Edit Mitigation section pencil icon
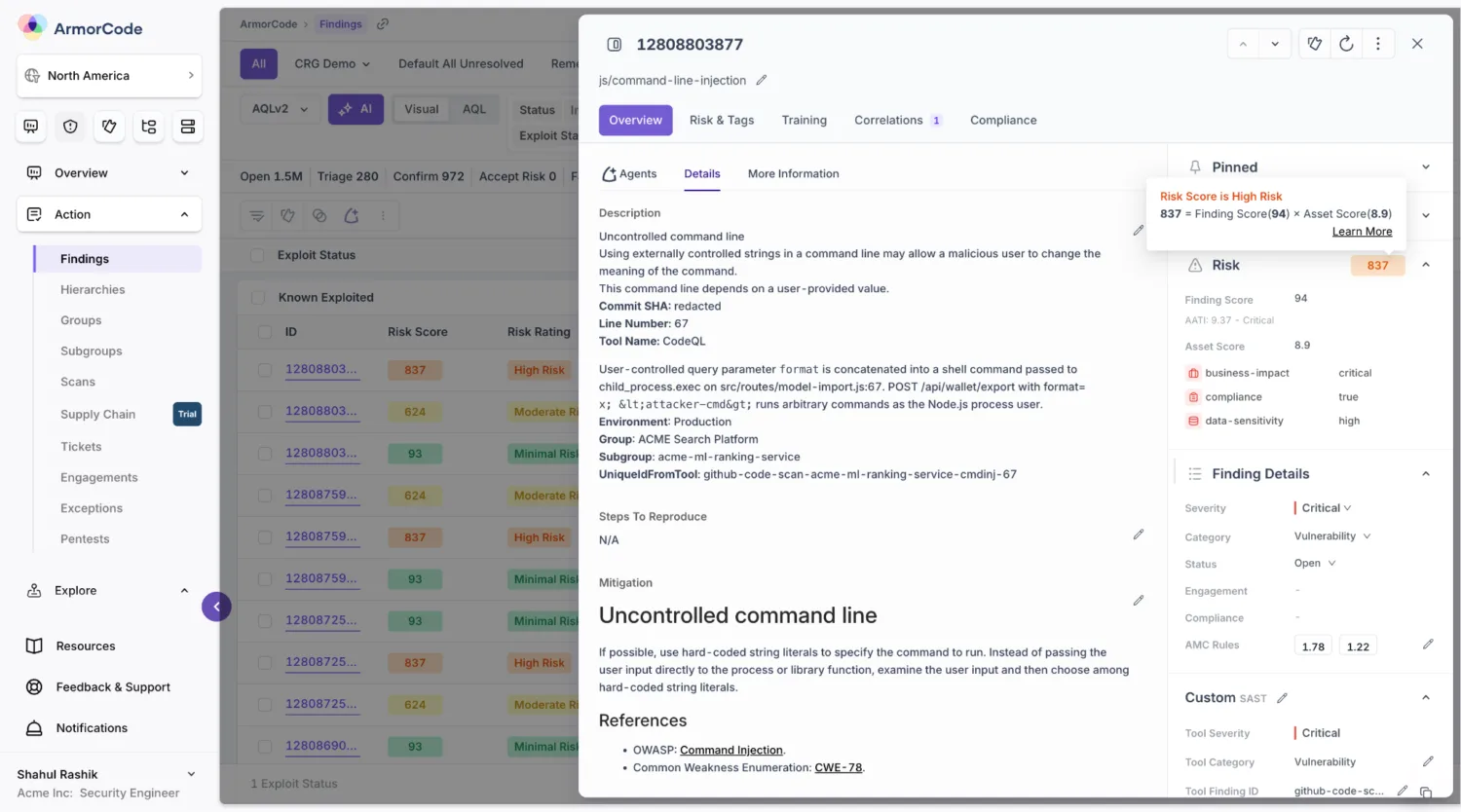This screenshot has width=1461, height=812. pyautogui.click(x=1139, y=601)
